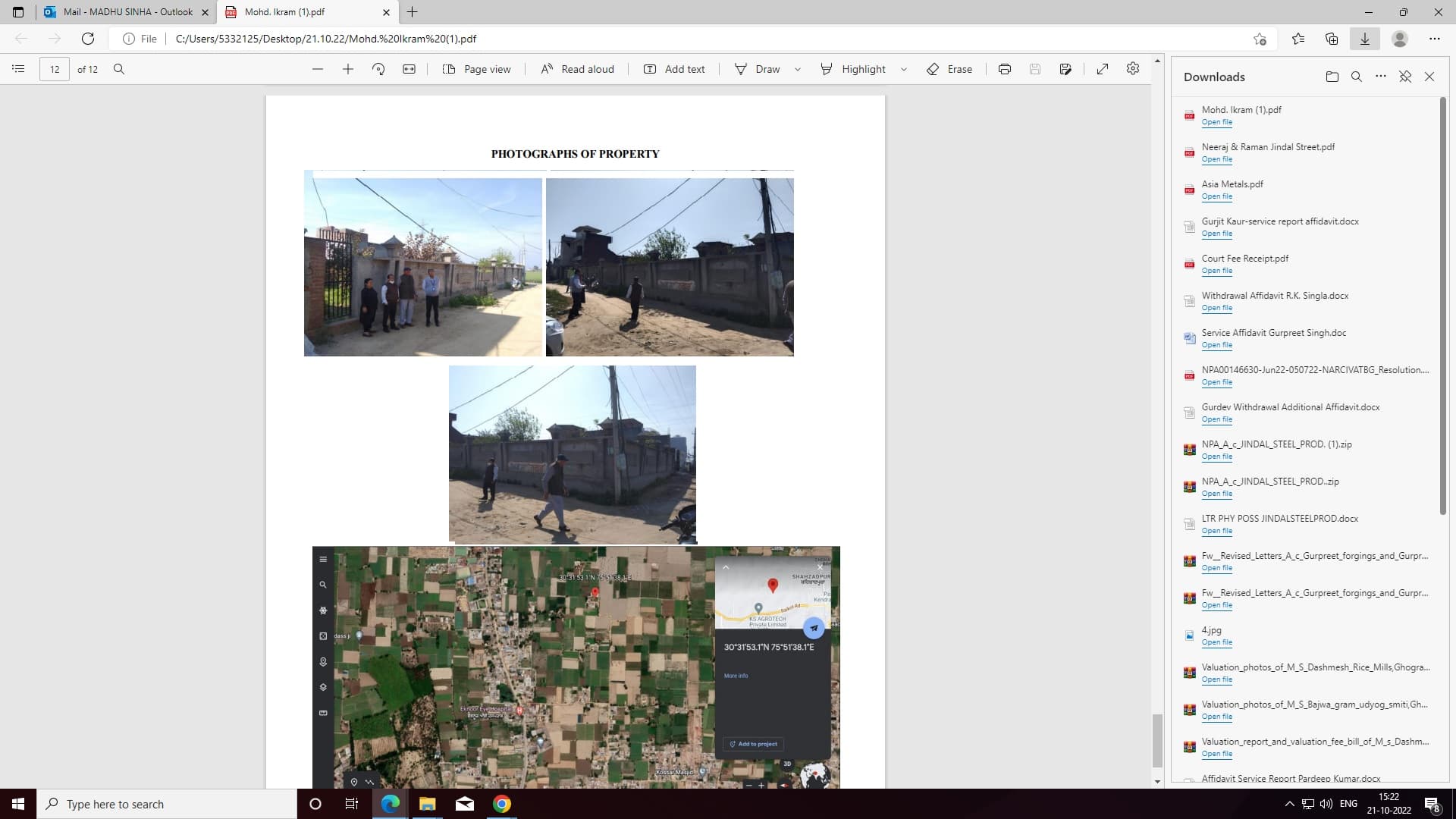The width and height of the screenshot is (1456, 819).
Task: Refresh the current page
Action: click(x=88, y=39)
